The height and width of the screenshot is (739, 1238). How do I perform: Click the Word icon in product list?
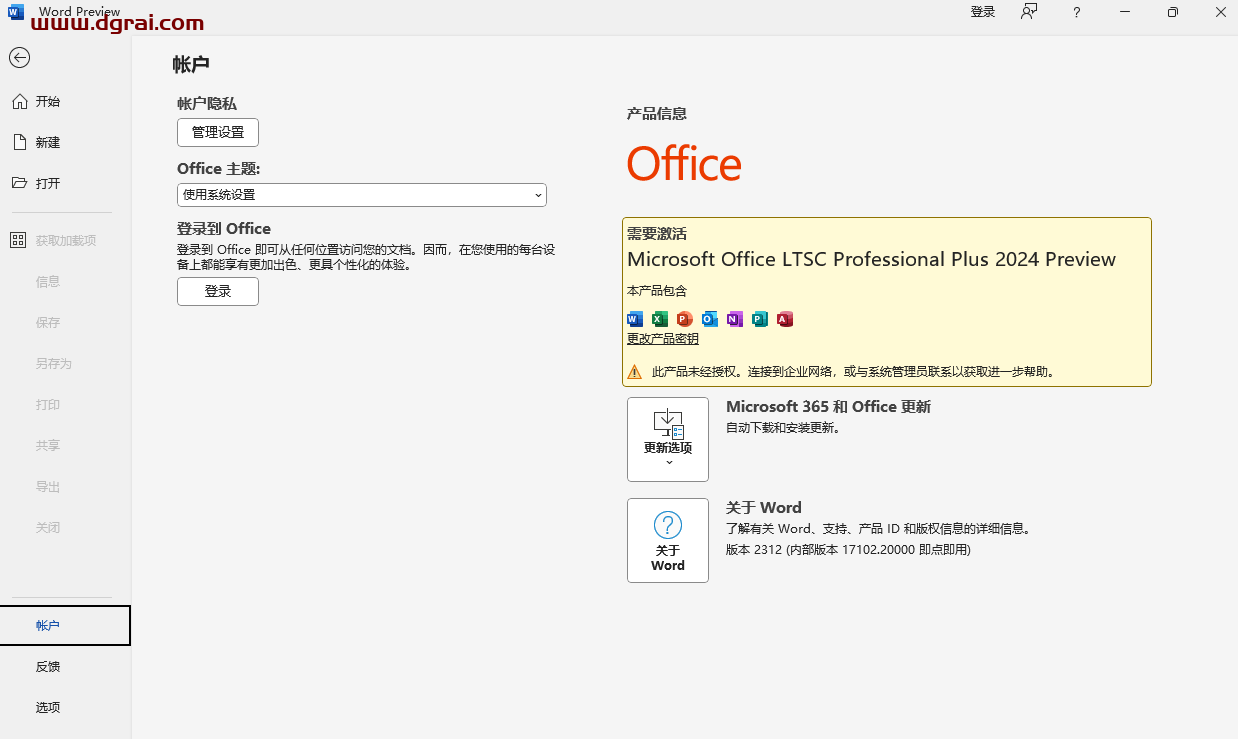(x=634, y=319)
